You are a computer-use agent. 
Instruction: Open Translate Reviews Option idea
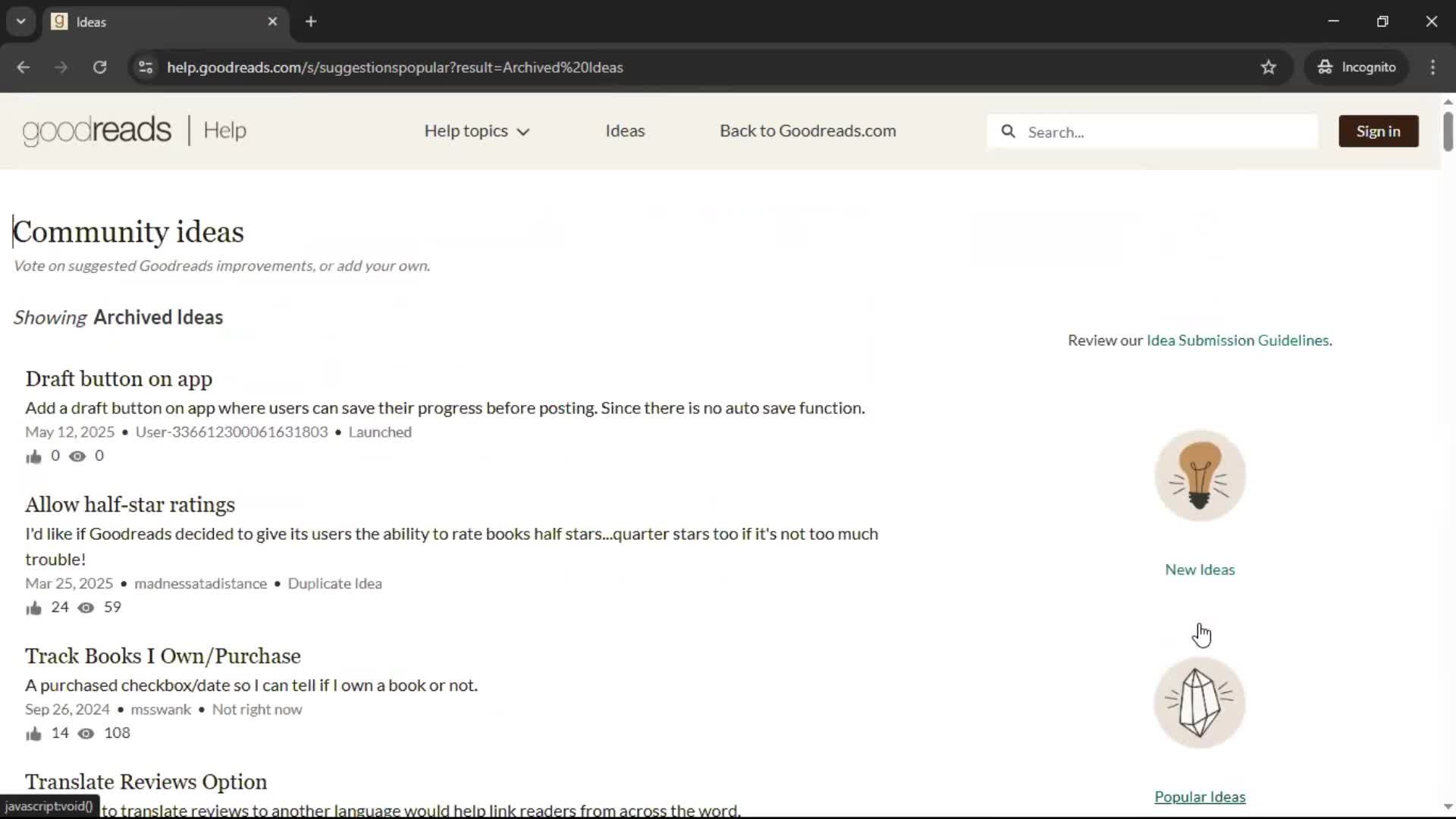tap(146, 782)
